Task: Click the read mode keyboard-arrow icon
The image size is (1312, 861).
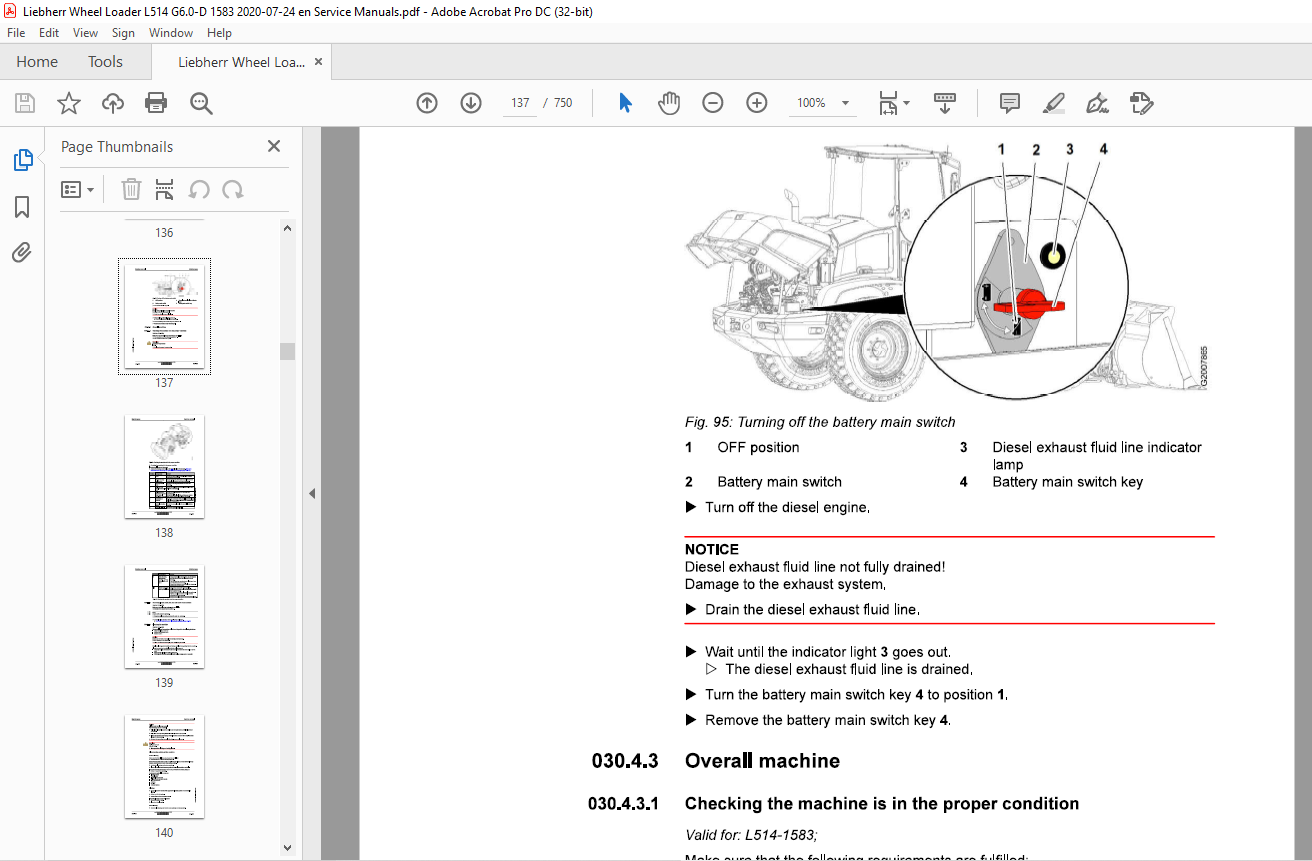Action: click(x=945, y=103)
